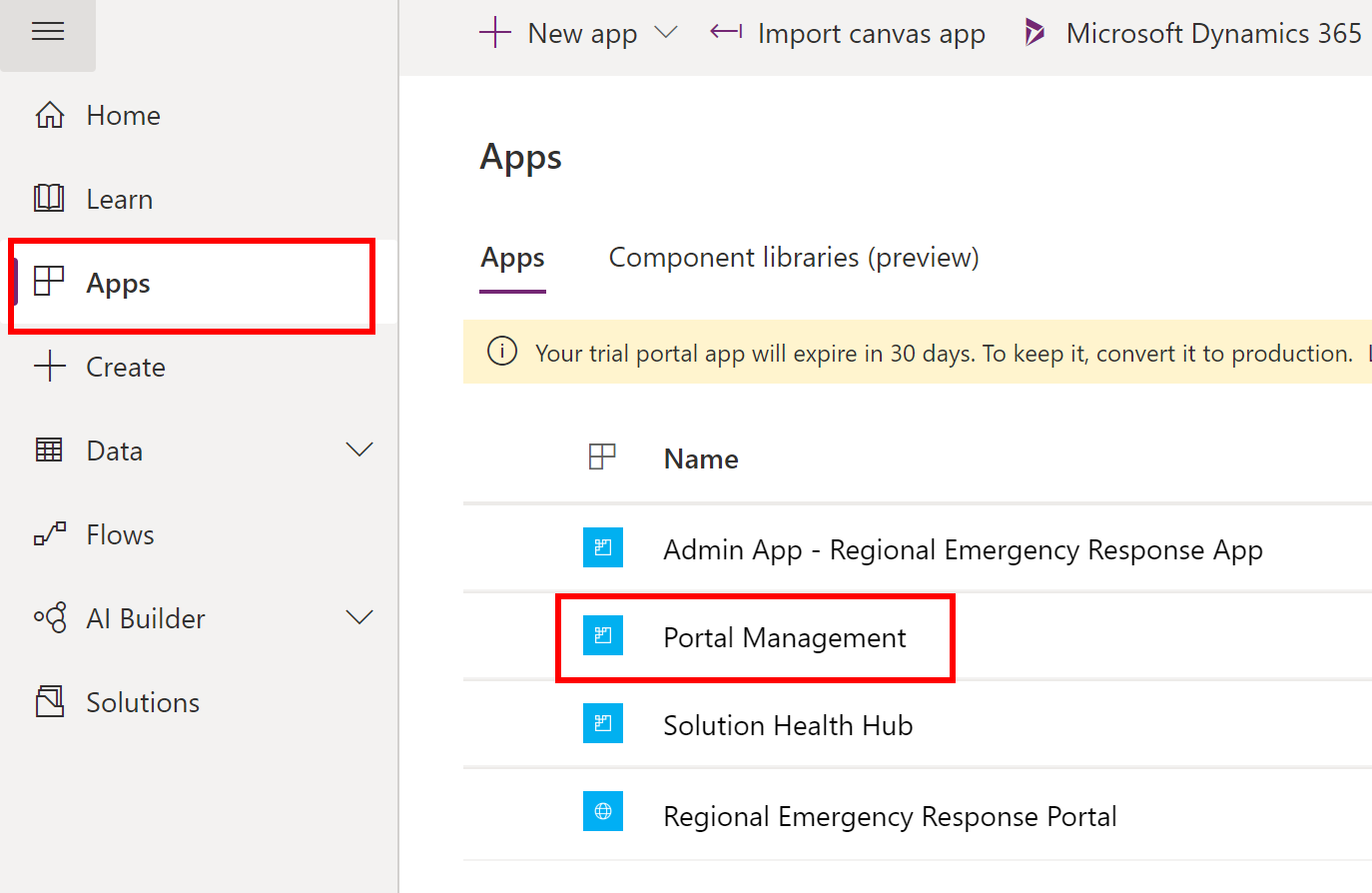
Task: Click the AI Builder icon
Action: point(50,618)
